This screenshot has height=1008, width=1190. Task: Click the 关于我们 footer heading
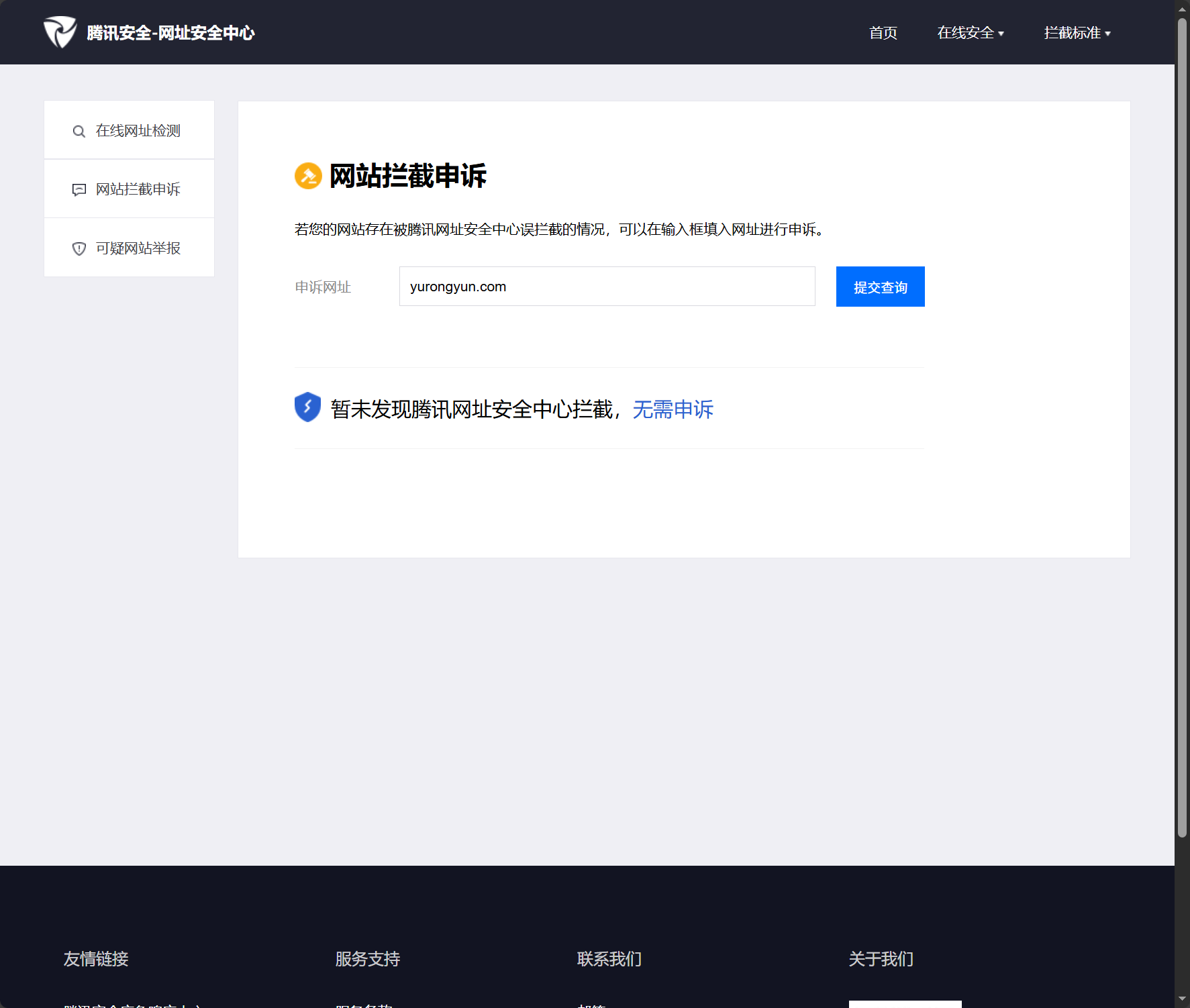pos(881,959)
